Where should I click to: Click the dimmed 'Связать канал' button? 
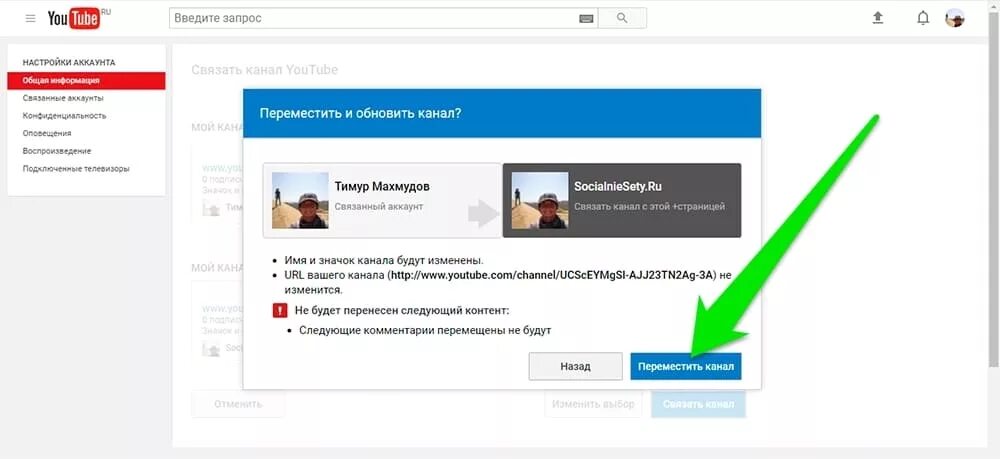tap(698, 404)
